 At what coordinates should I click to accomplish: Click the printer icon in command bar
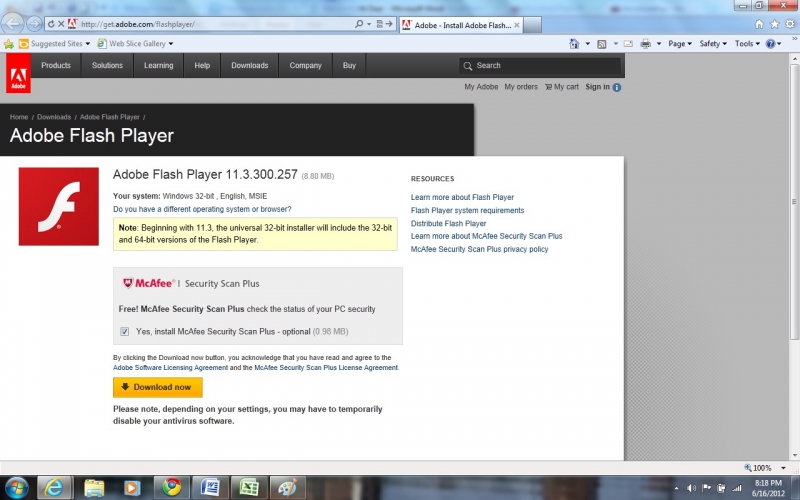pos(645,44)
